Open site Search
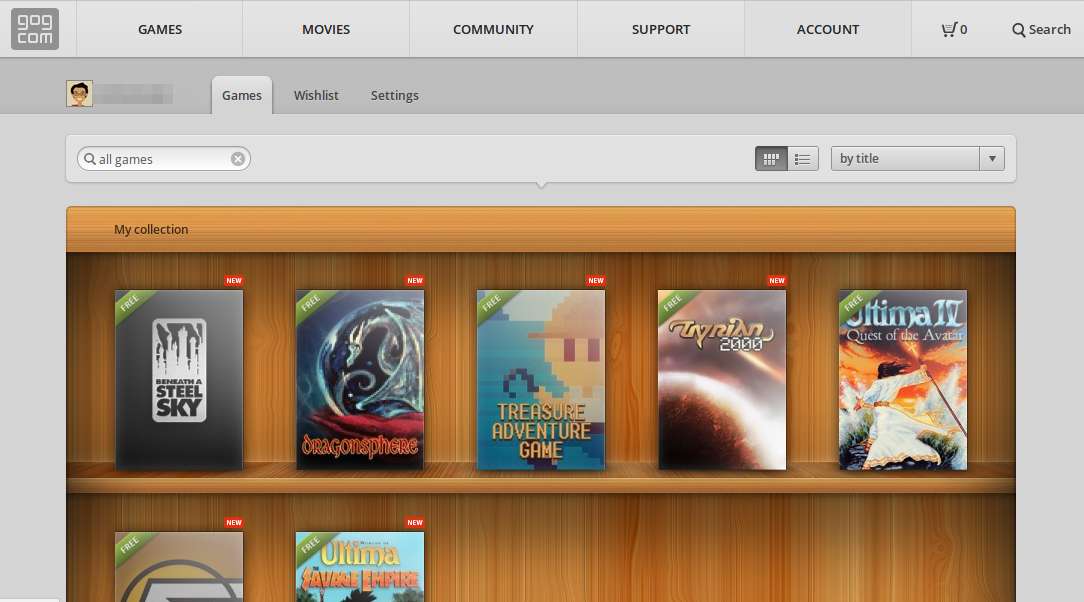This screenshot has height=602, width=1084. (1041, 30)
